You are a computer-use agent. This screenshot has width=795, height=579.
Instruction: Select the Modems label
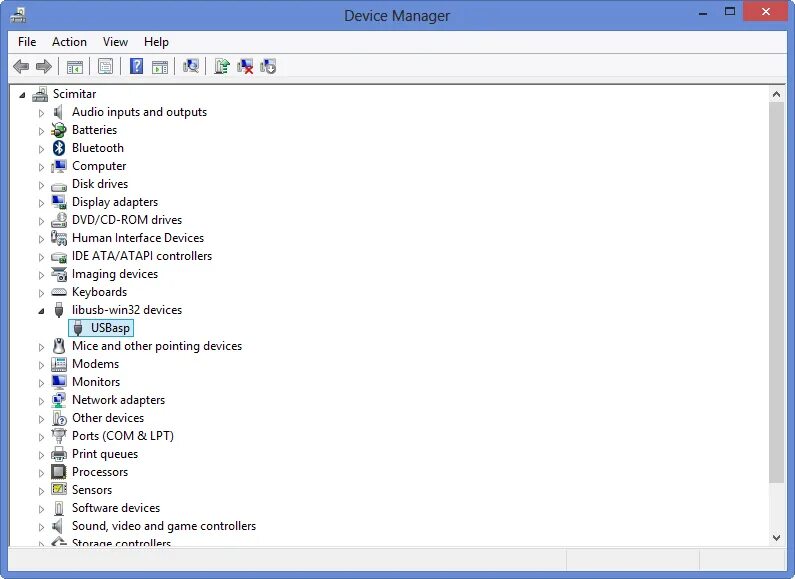(x=95, y=364)
